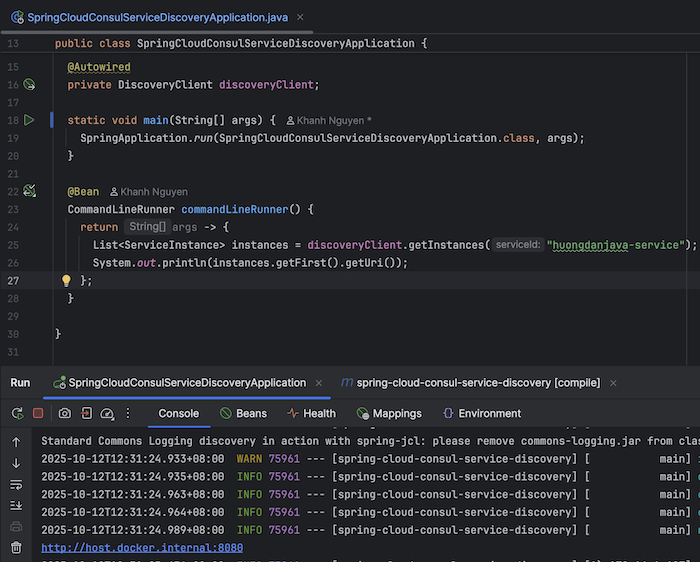This screenshot has height=562, width=700.
Task: Switch to the Beans tab
Action: point(243,413)
